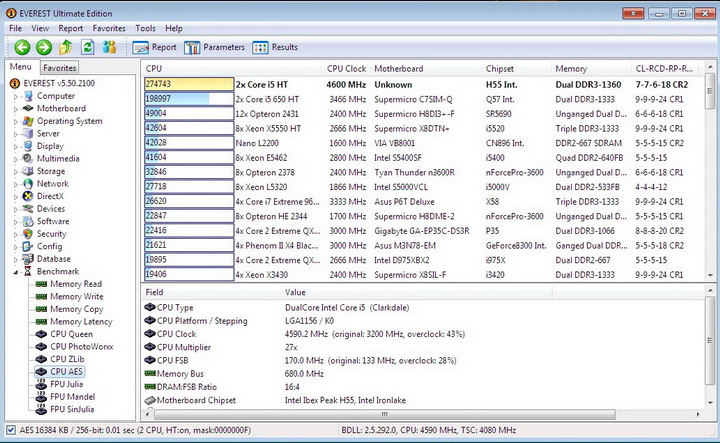
Task: Expand the Software tree node arrow
Action: coord(16,221)
